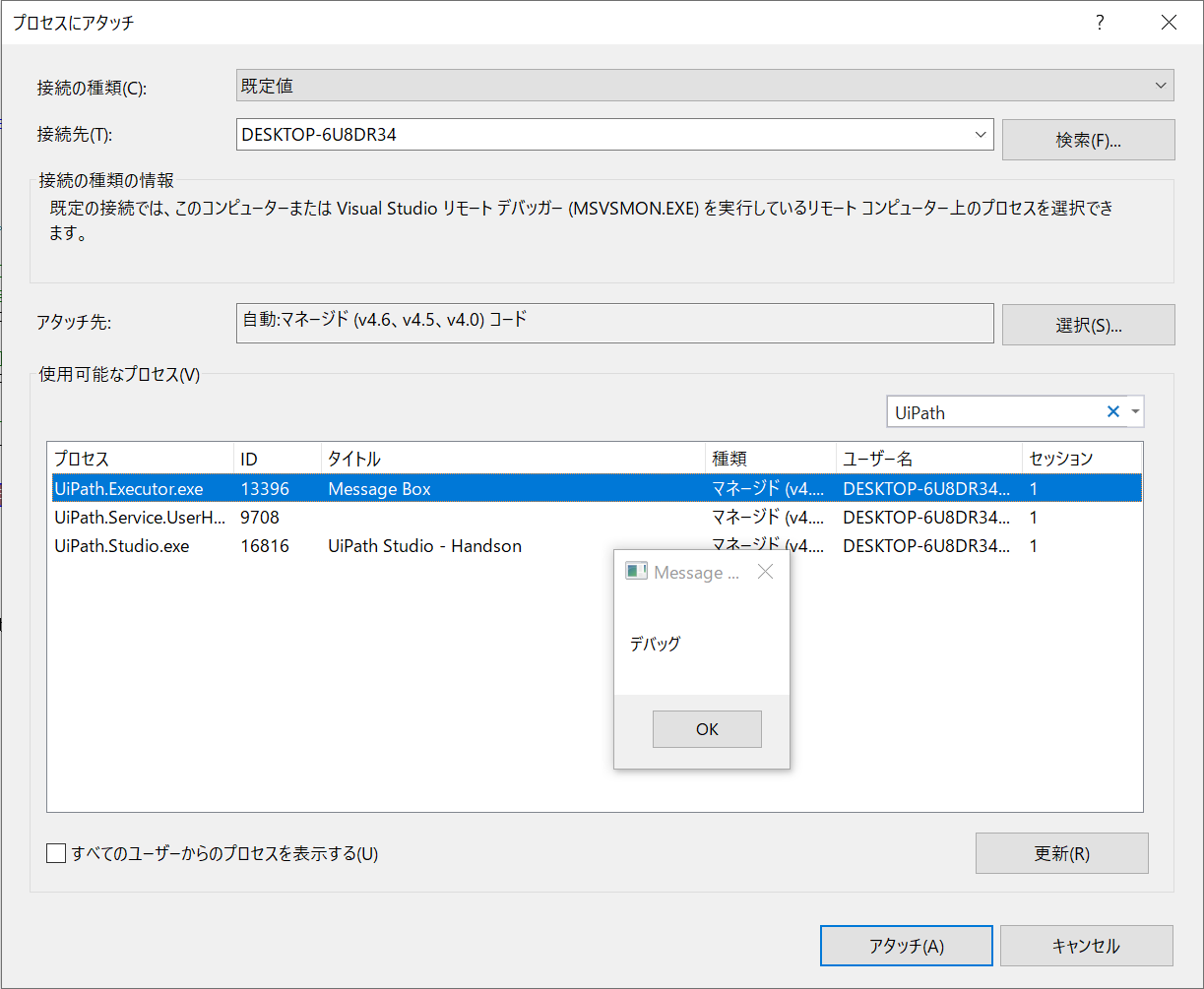Expand the 接続先 combo box arrow

coord(980,134)
